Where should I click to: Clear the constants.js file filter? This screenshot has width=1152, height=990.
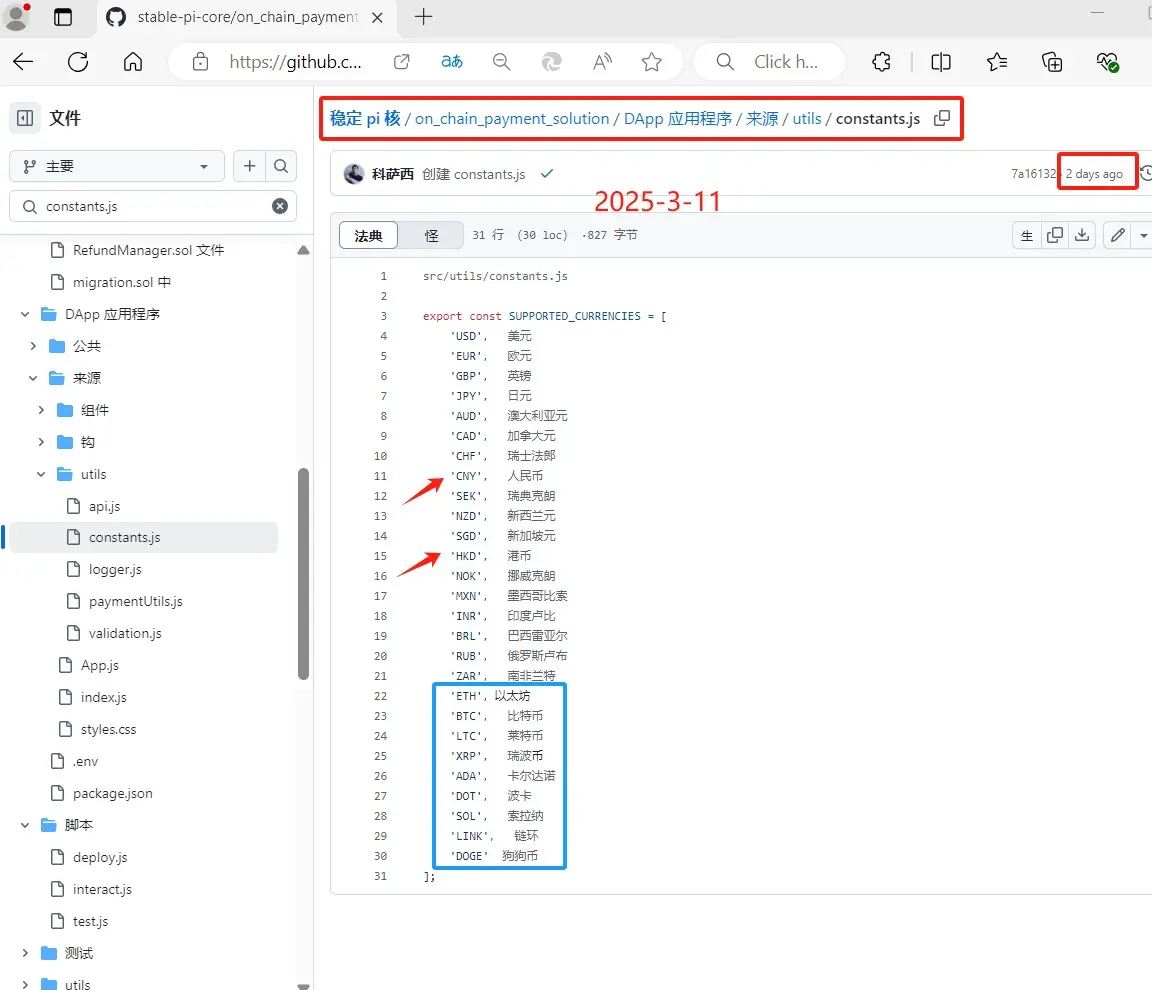(280, 206)
